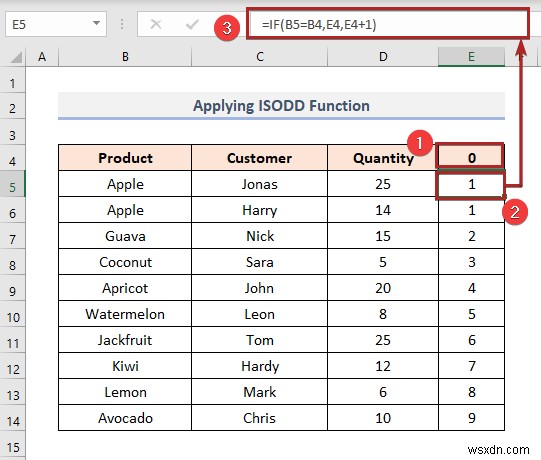Click the 'Quantity' header cell
Viewport: 541px width, 460px height.
tap(383, 158)
